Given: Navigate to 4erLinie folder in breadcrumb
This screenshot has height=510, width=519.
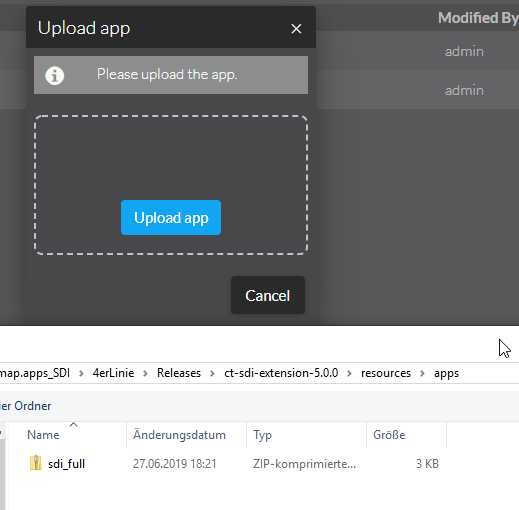Looking at the screenshot, I should coord(113,373).
